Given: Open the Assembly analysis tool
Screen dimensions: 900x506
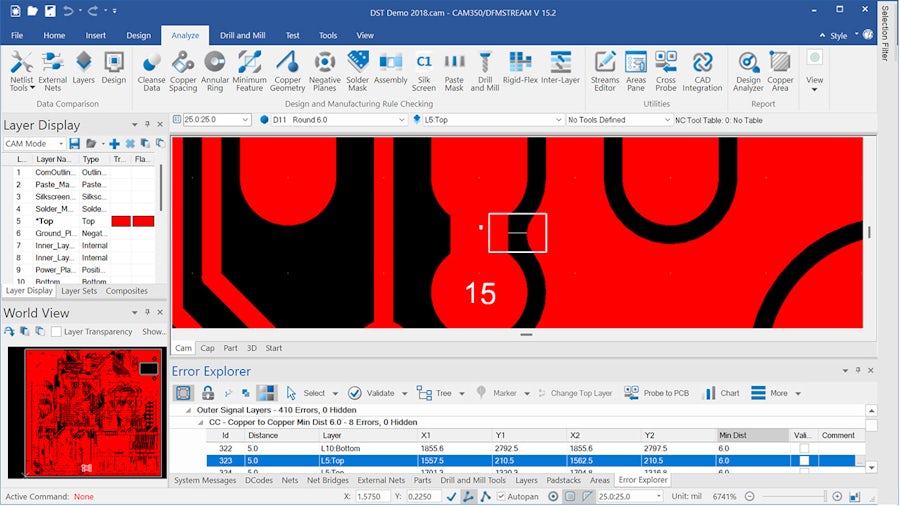Looking at the screenshot, I should 390,68.
